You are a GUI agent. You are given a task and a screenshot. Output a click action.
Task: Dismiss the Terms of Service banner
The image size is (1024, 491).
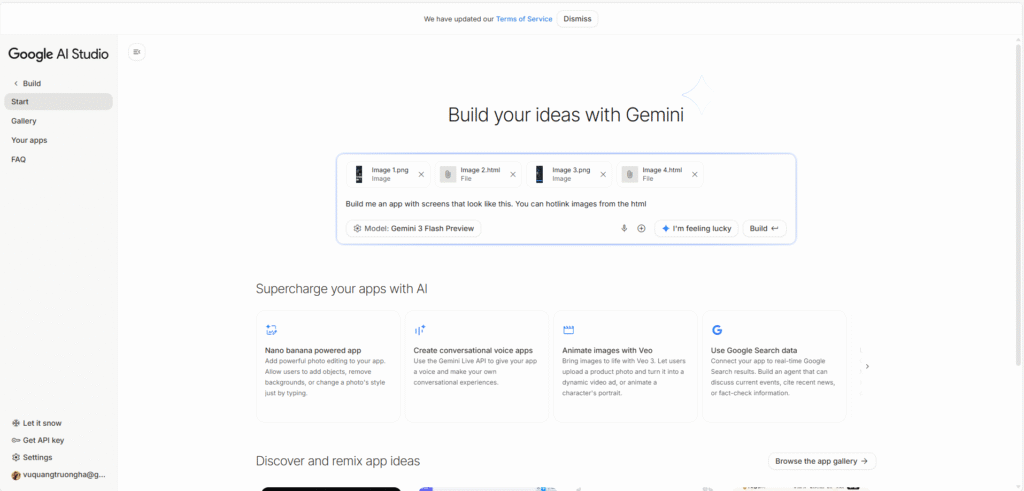pos(577,19)
